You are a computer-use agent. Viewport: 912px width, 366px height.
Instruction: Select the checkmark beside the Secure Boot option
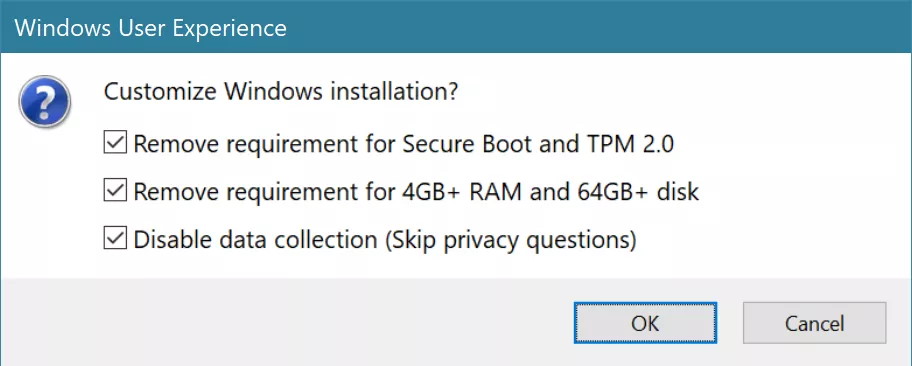(x=115, y=143)
